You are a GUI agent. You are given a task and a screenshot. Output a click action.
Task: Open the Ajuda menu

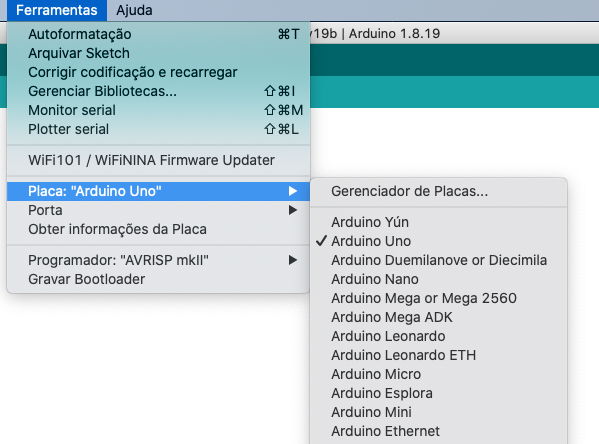pyautogui.click(x=134, y=10)
